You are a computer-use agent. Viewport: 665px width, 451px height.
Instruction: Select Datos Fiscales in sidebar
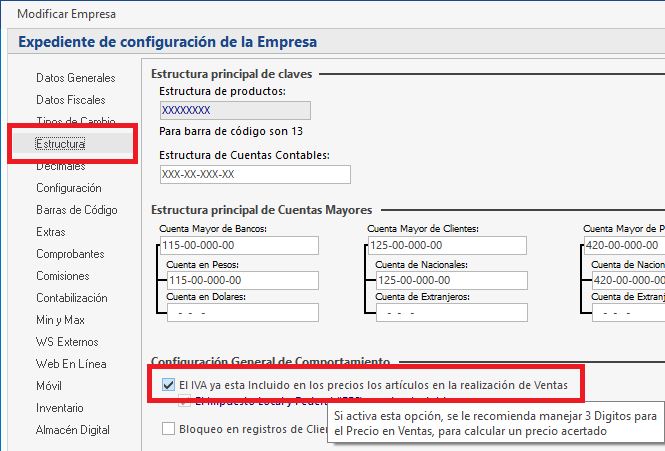70,100
